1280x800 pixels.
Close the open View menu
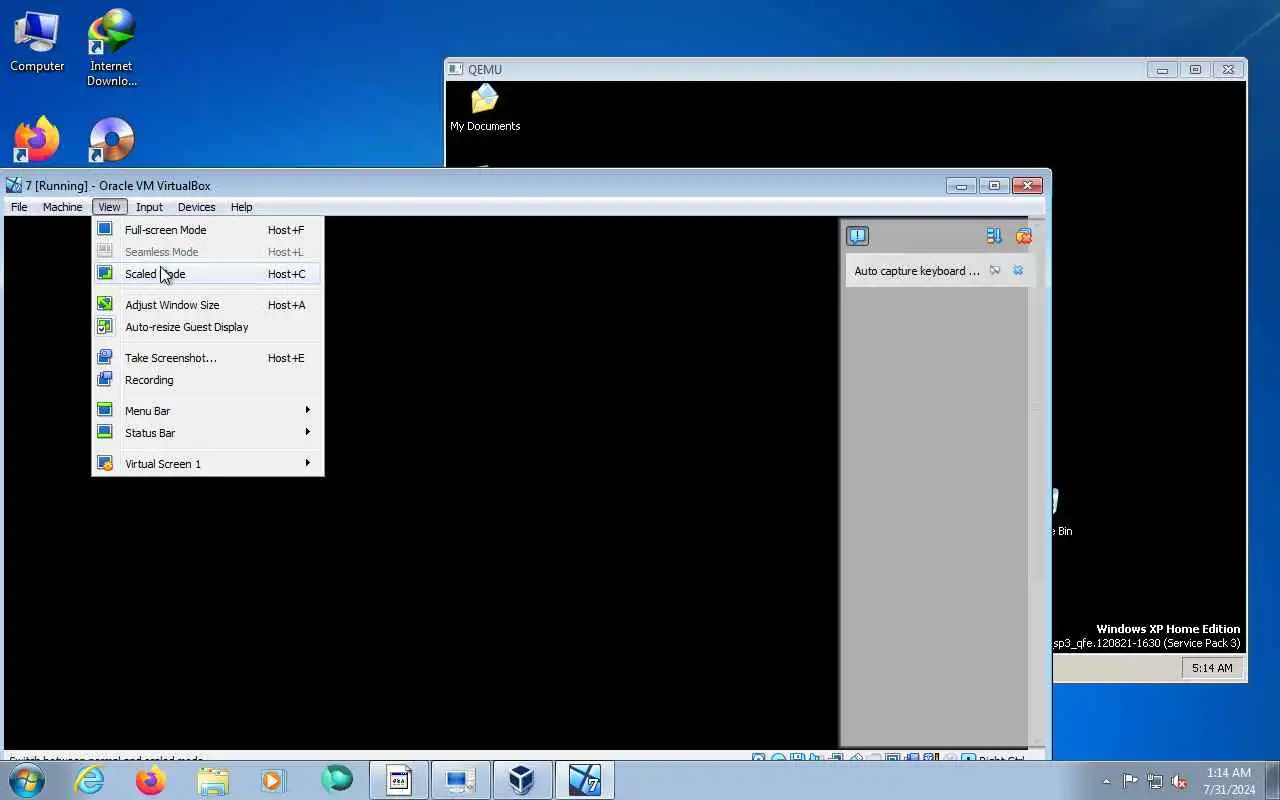tap(109, 207)
